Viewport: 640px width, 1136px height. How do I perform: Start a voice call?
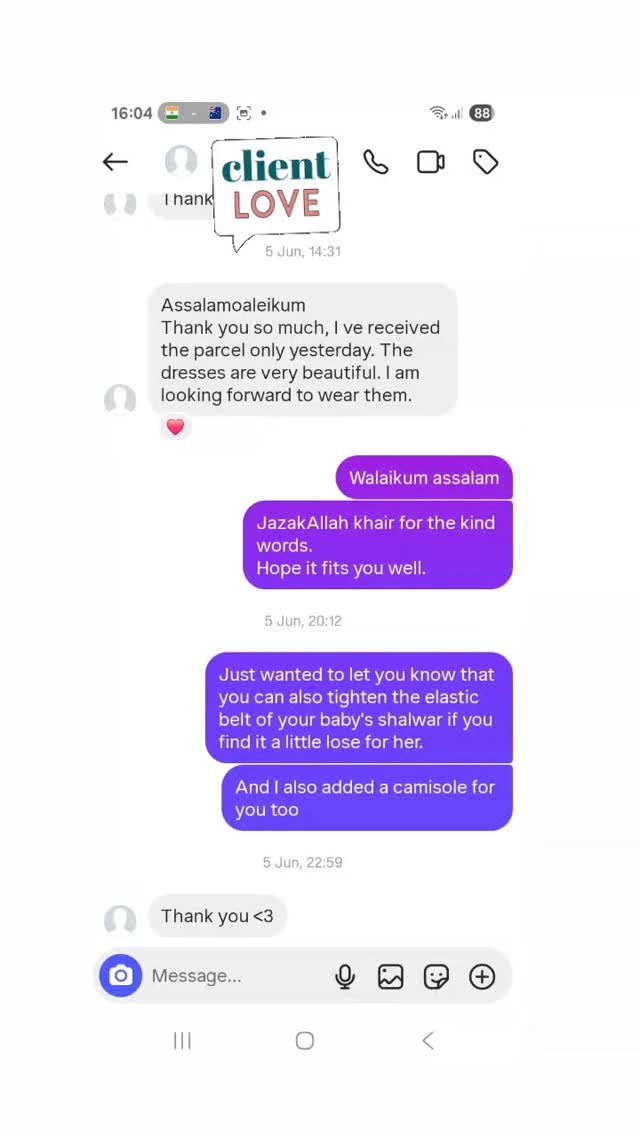click(x=375, y=162)
